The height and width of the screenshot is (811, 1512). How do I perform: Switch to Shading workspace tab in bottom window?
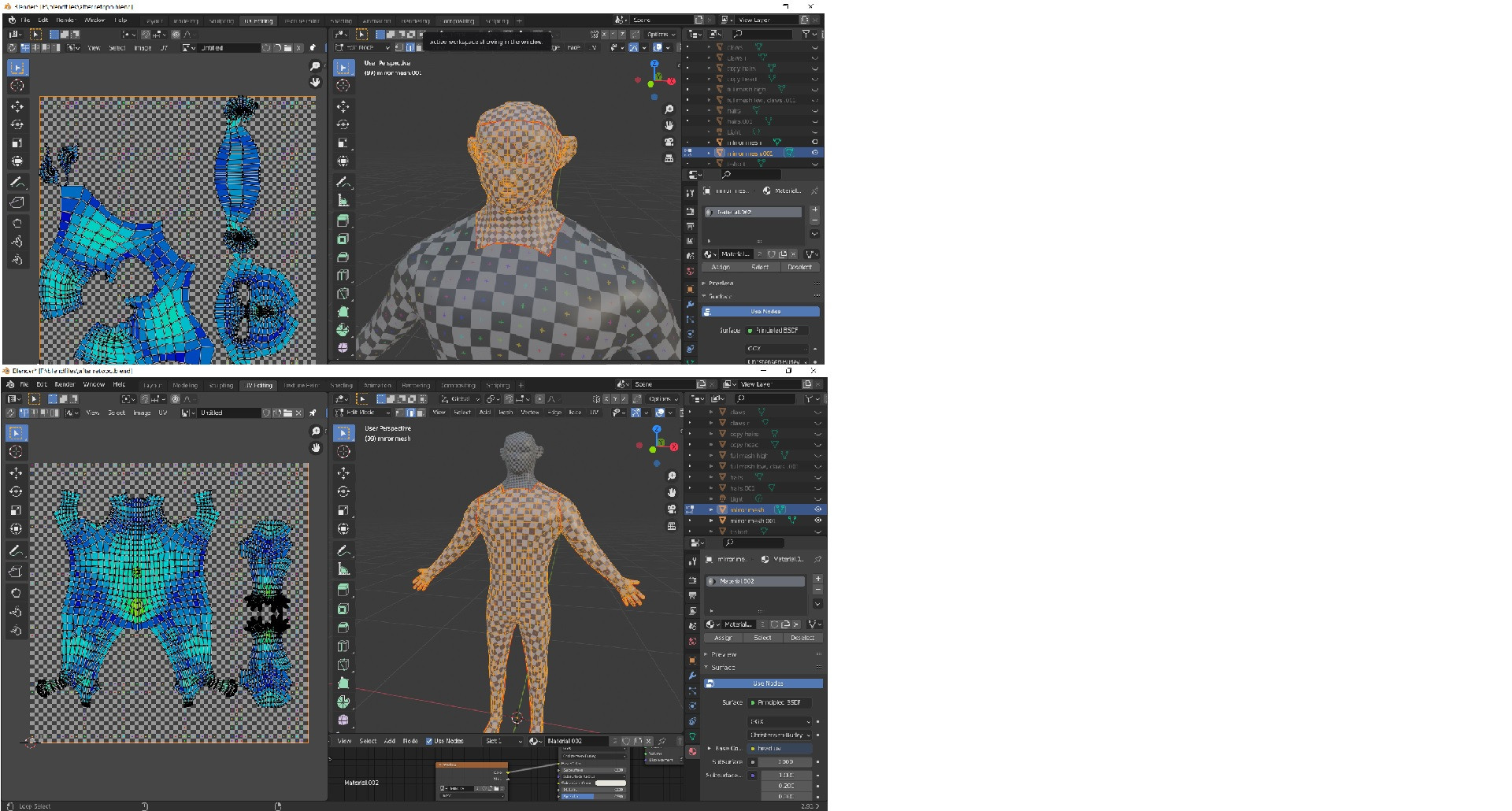coord(341,385)
